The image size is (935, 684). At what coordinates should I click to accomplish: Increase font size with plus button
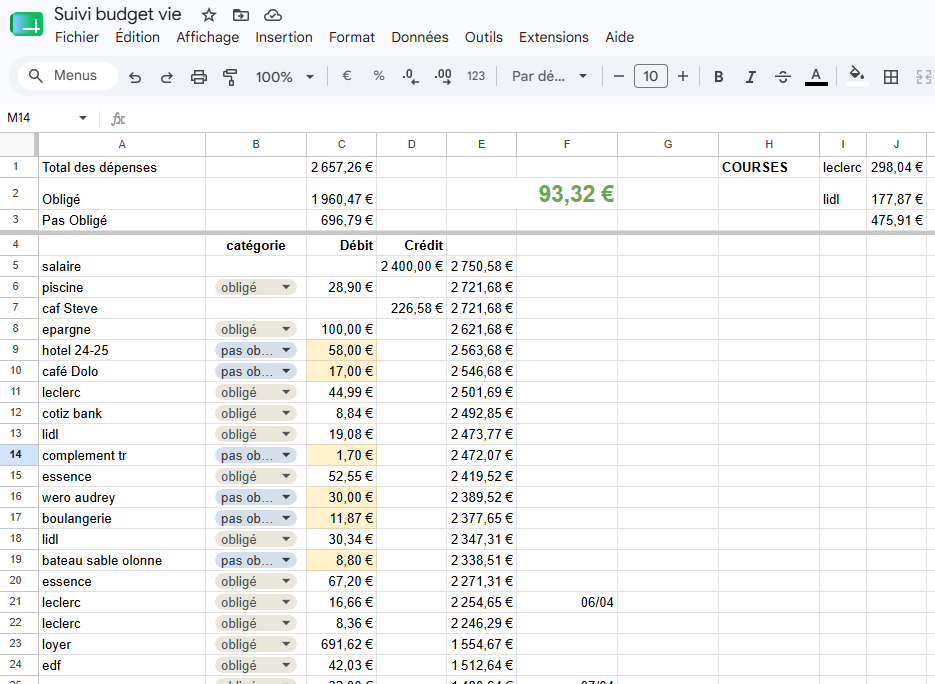coord(683,76)
